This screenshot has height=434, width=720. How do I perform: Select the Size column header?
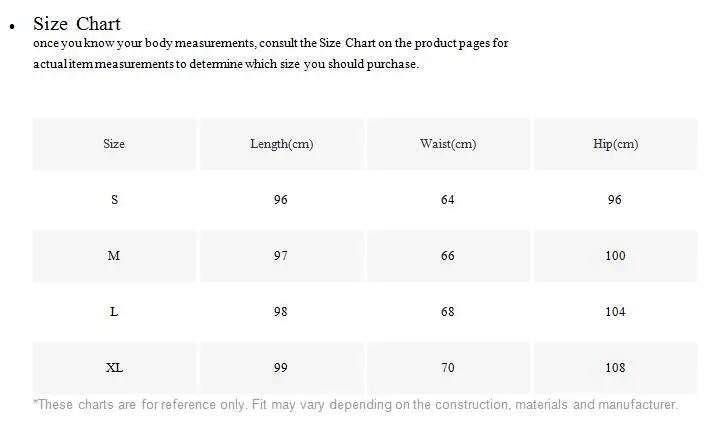click(x=114, y=144)
